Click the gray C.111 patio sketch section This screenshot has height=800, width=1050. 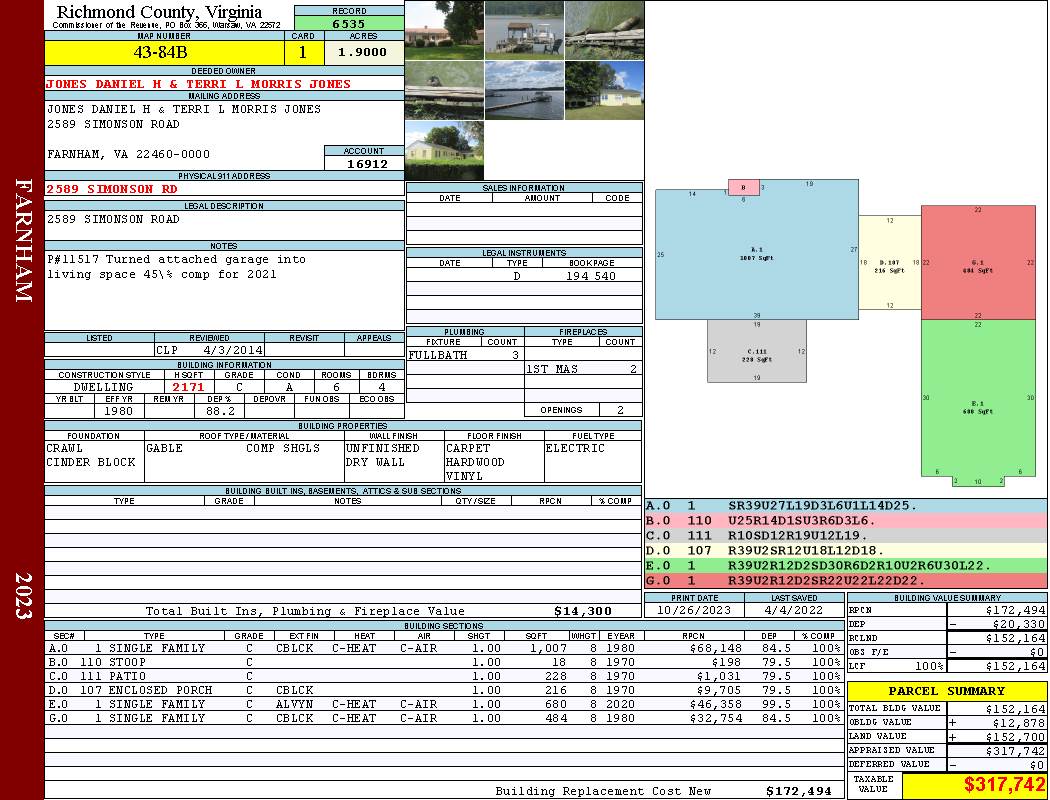[756, 352]
